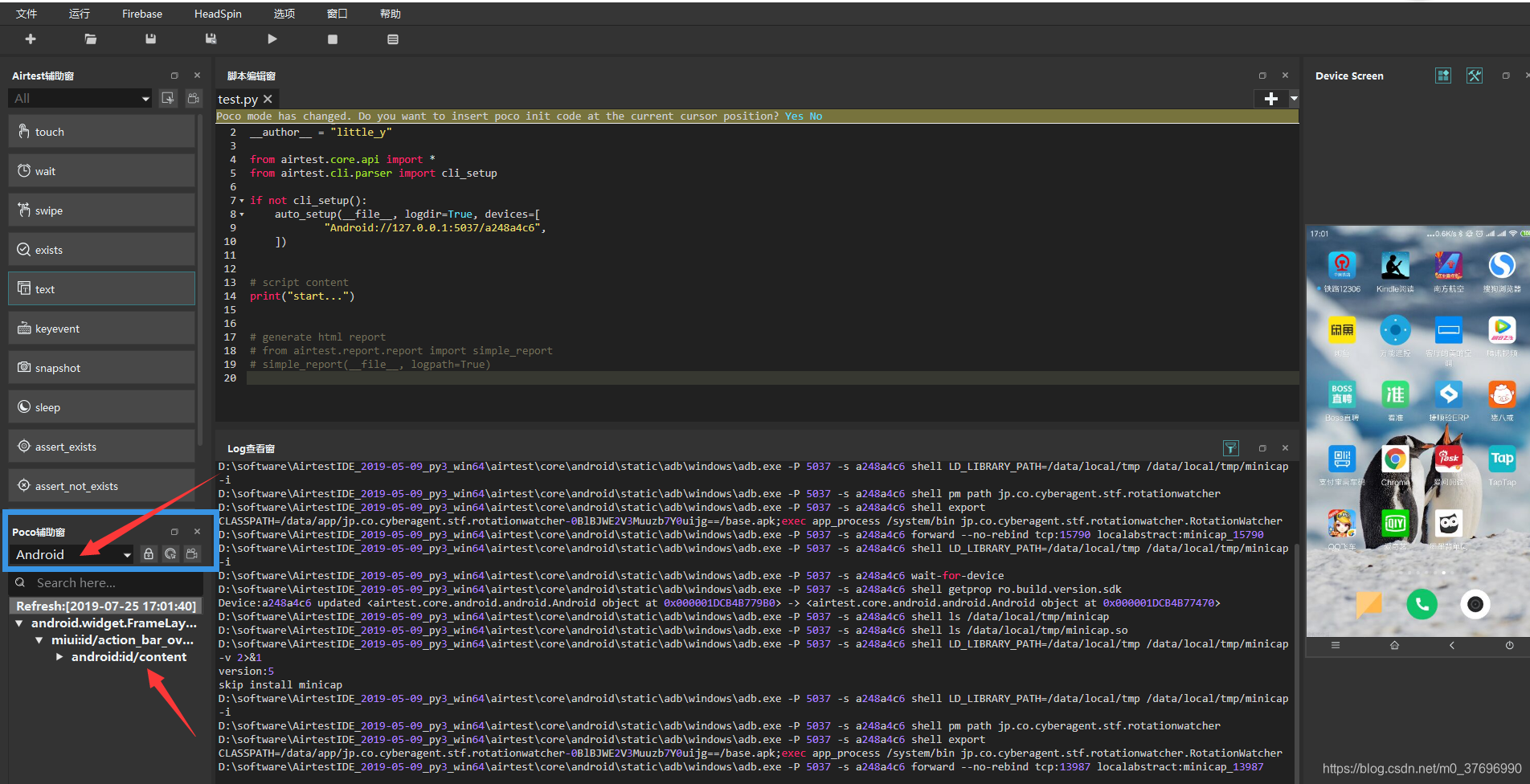Open the 选项 menu

coord(284,14)
